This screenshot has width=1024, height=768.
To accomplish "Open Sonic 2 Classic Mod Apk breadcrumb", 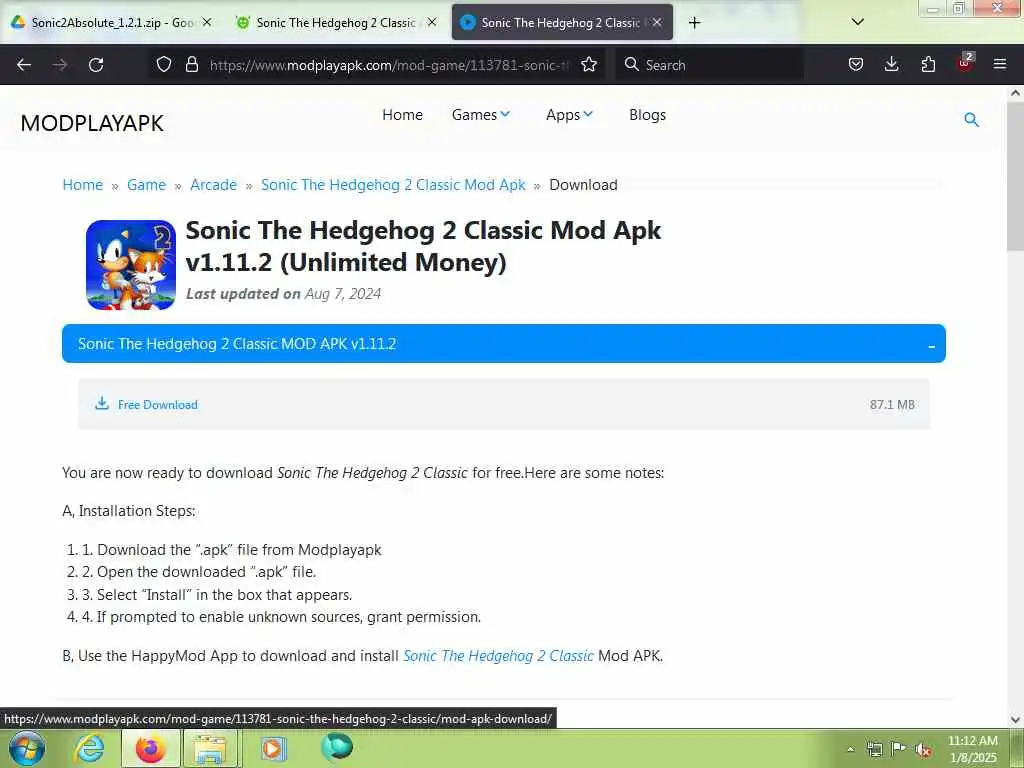I will pyautogui.click(x=393, y=185).
